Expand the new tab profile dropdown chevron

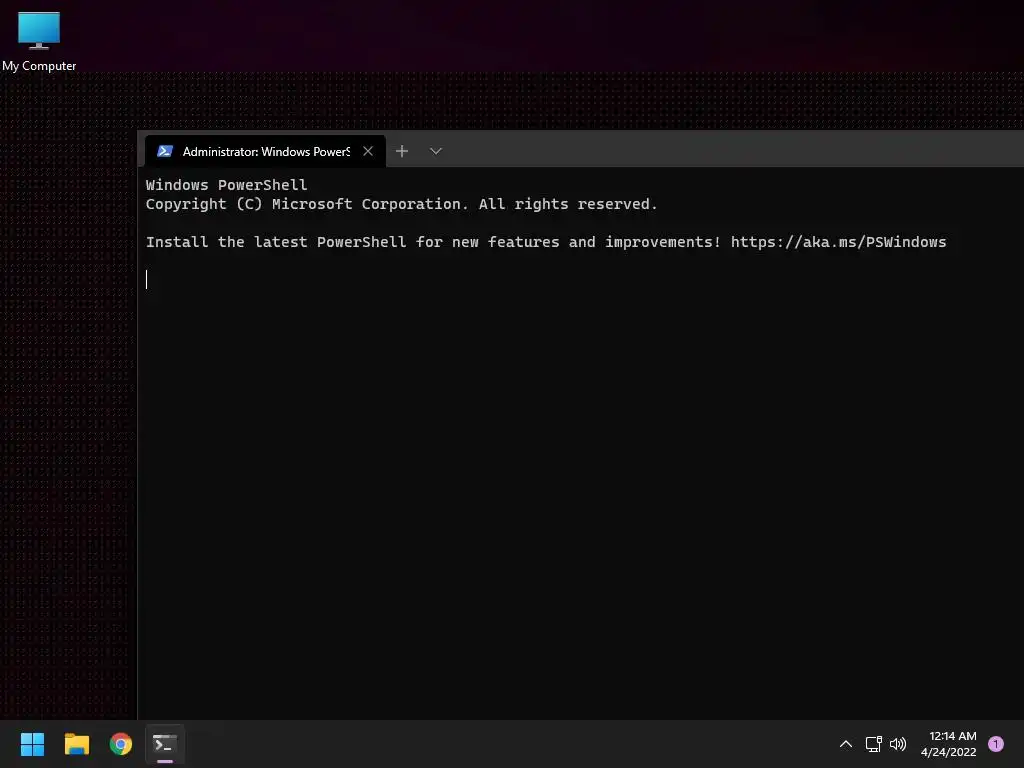(x=436, y=152)
